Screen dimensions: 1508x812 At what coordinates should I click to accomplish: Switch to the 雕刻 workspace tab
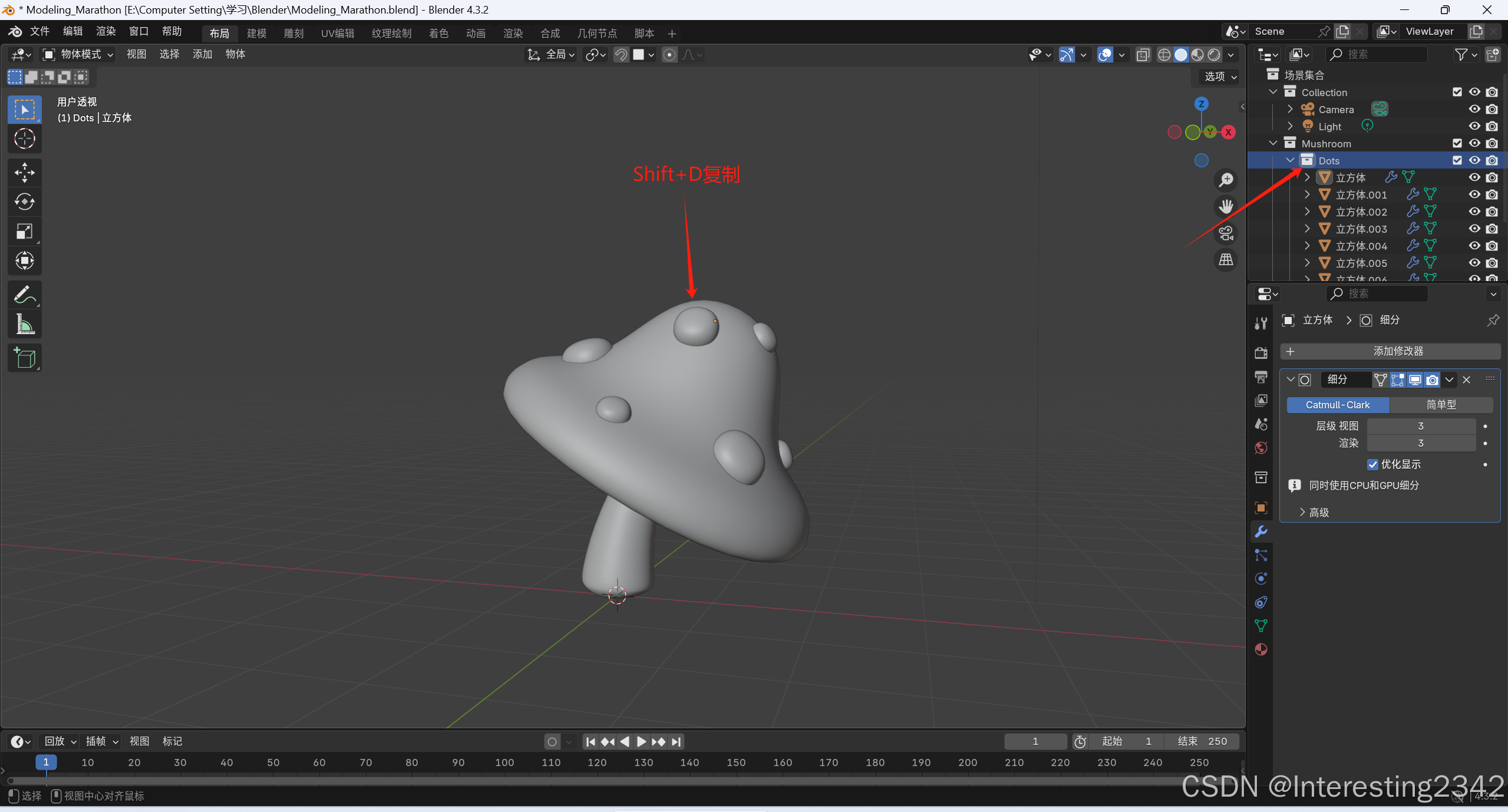pos(293,33)
